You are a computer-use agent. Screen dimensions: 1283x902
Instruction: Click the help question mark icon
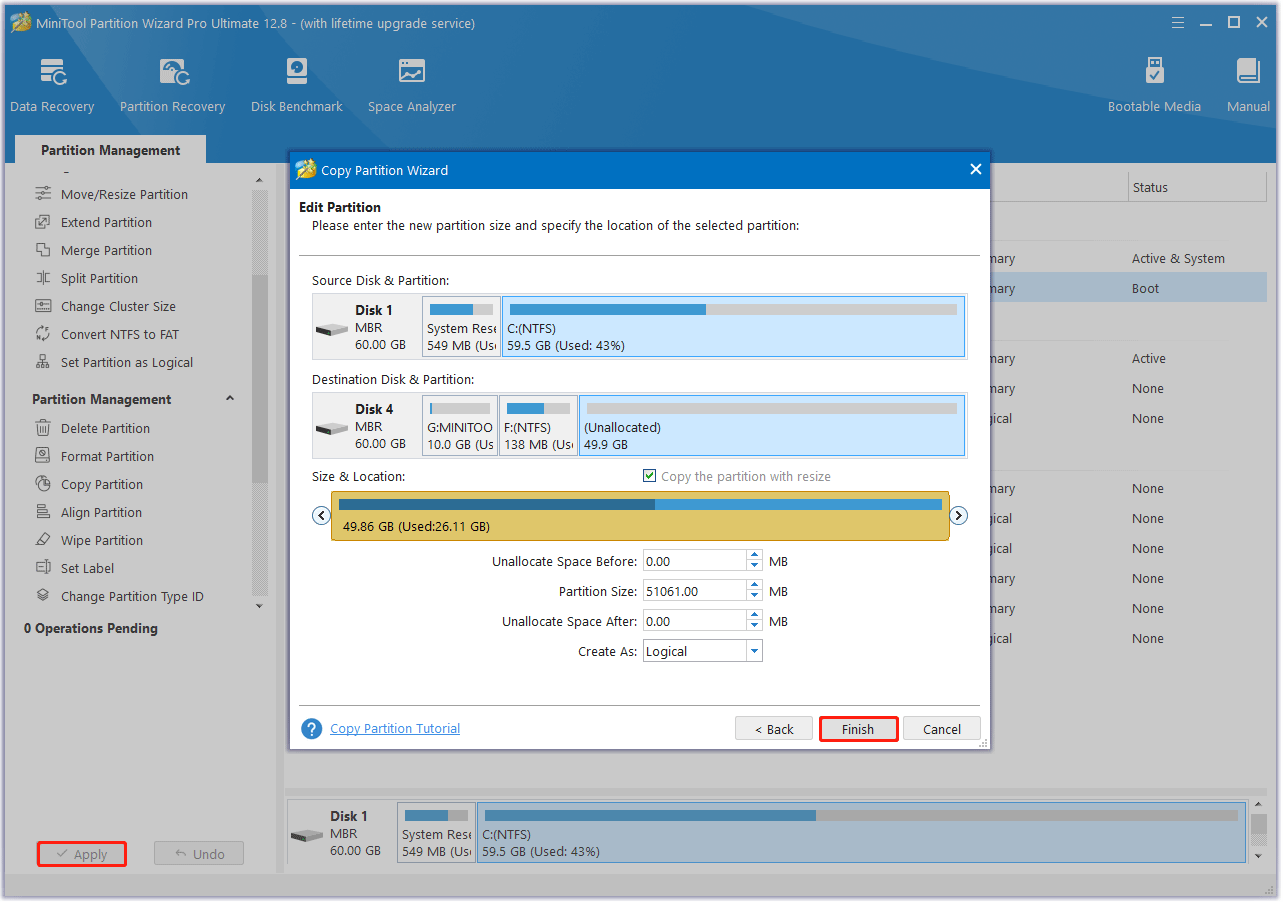pos(312,729)
